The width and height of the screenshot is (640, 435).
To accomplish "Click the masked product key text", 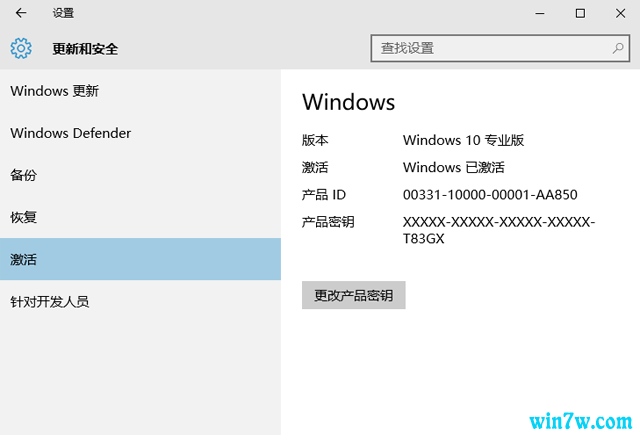I will click(498, 230).
